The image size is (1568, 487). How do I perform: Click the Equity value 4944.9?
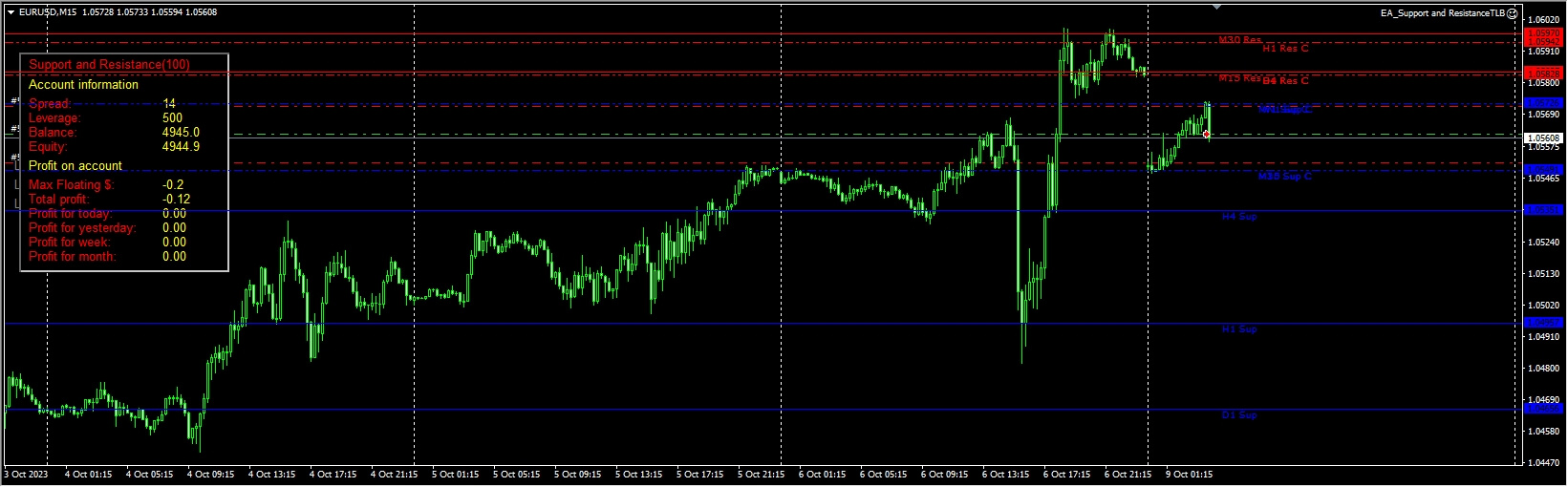click(181, 146)
